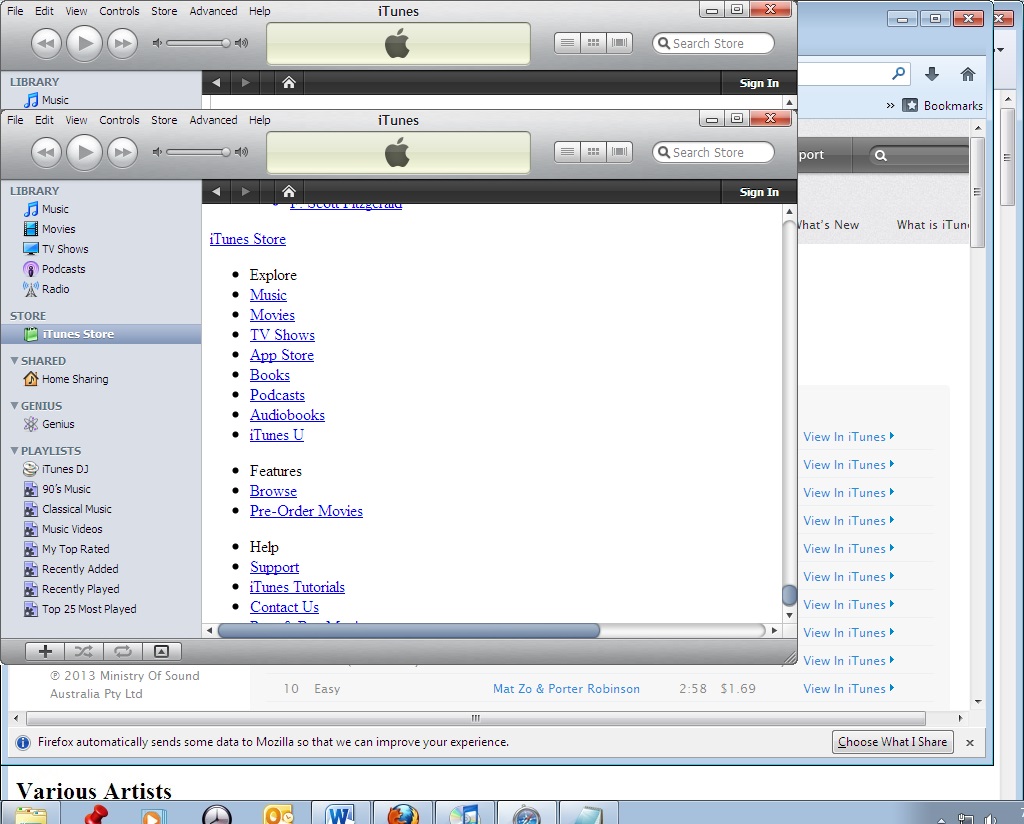
Task: Open Podcasts in library sidebar
Action: [63, 269]
